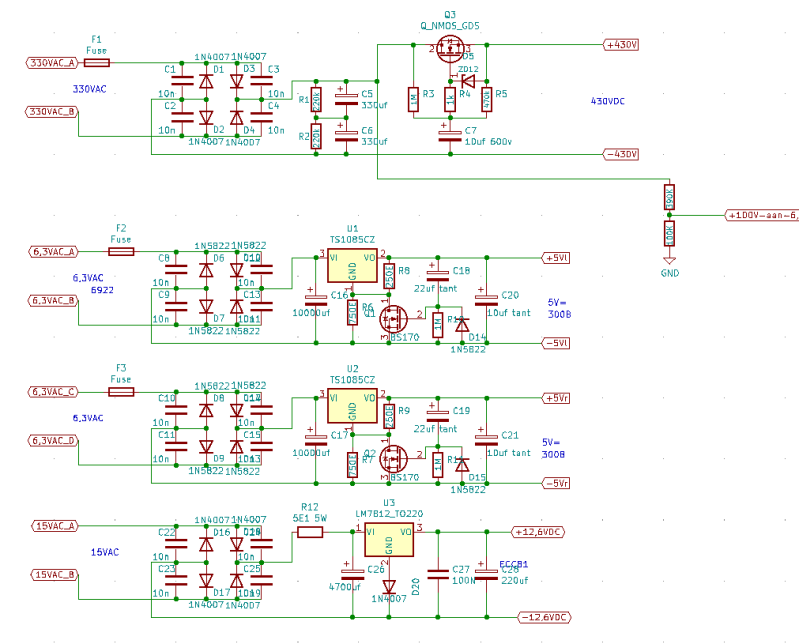799x644 pixels.
Task: Select the C21 10uf tant capacitor
Action: tap(487, 441)
